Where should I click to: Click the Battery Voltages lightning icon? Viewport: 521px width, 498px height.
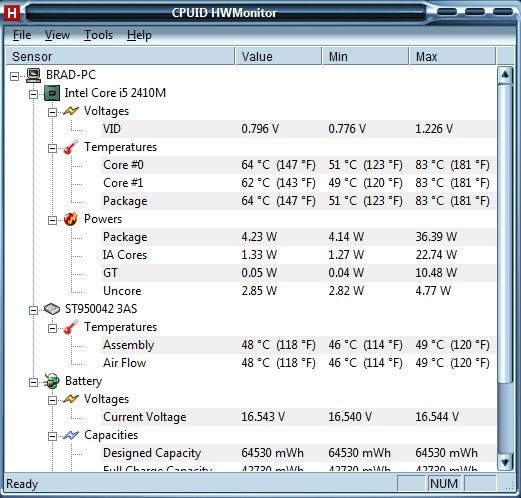(71, 399)
